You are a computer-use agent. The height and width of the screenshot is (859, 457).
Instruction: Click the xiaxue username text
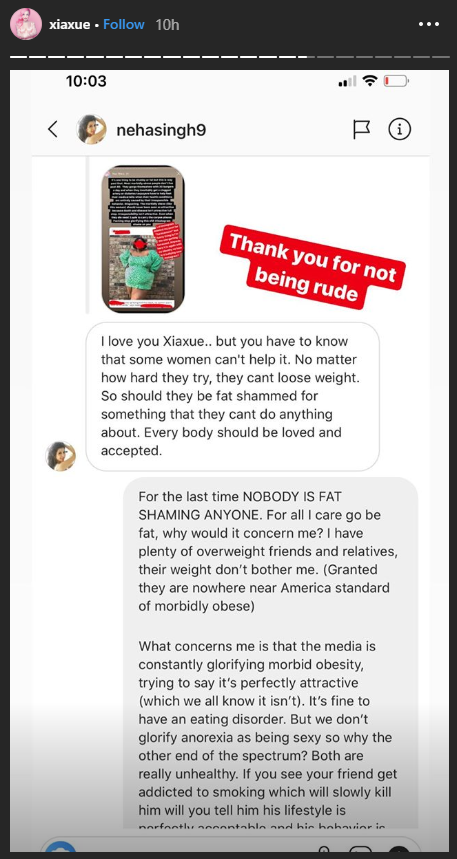click(x=70, y=25)
